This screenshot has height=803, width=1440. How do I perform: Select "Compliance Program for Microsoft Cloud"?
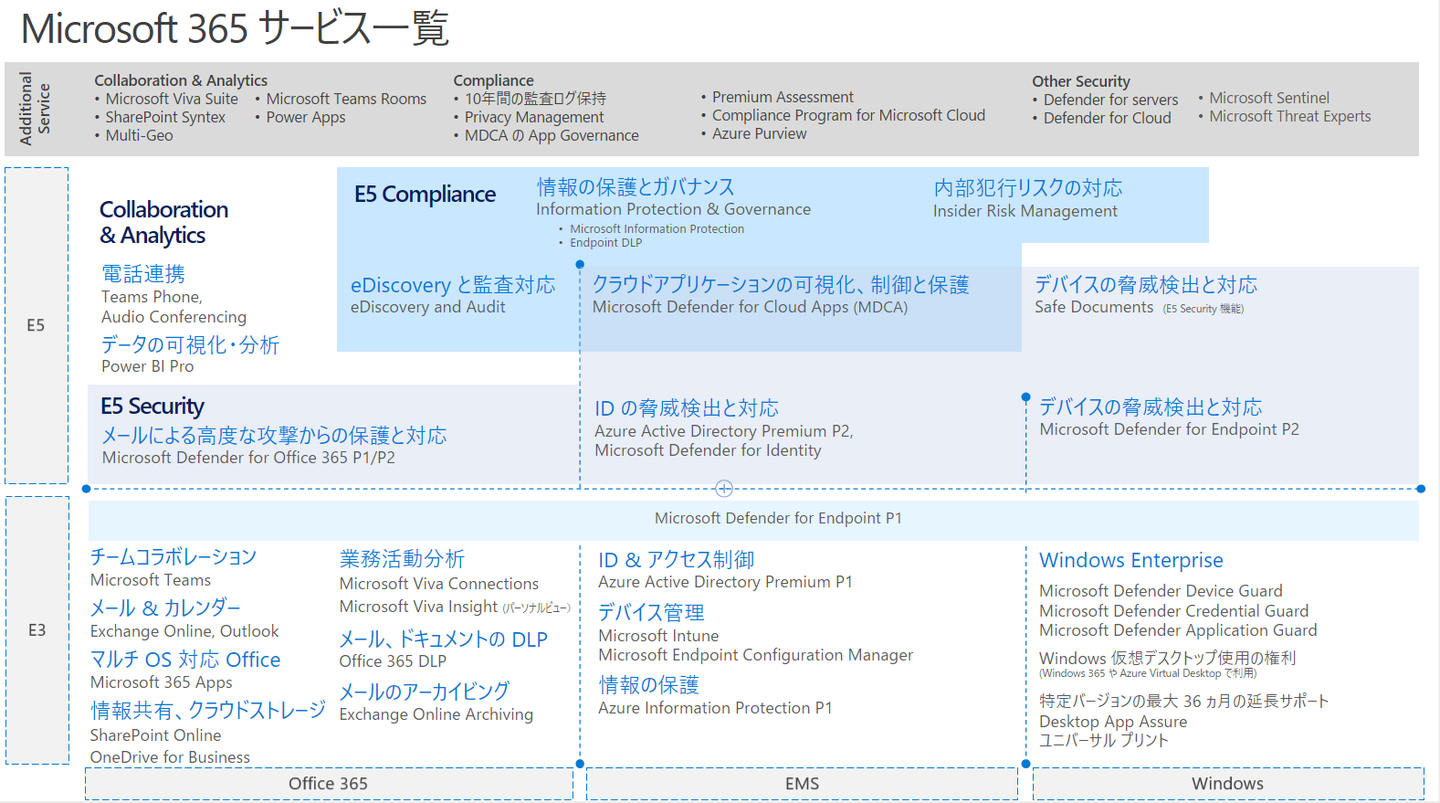(849, 115)
